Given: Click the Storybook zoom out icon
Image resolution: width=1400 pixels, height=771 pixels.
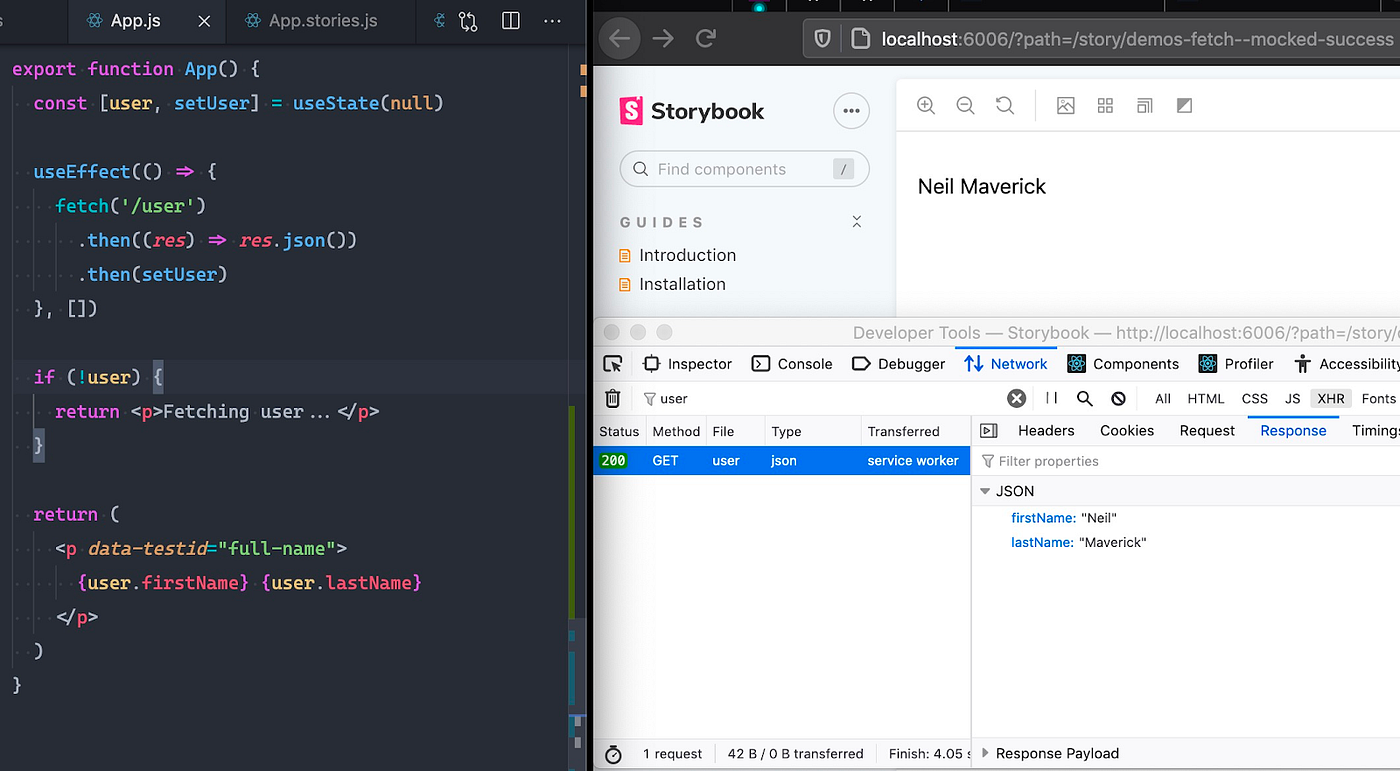Looking at the screenshot, I should point(965,105).
